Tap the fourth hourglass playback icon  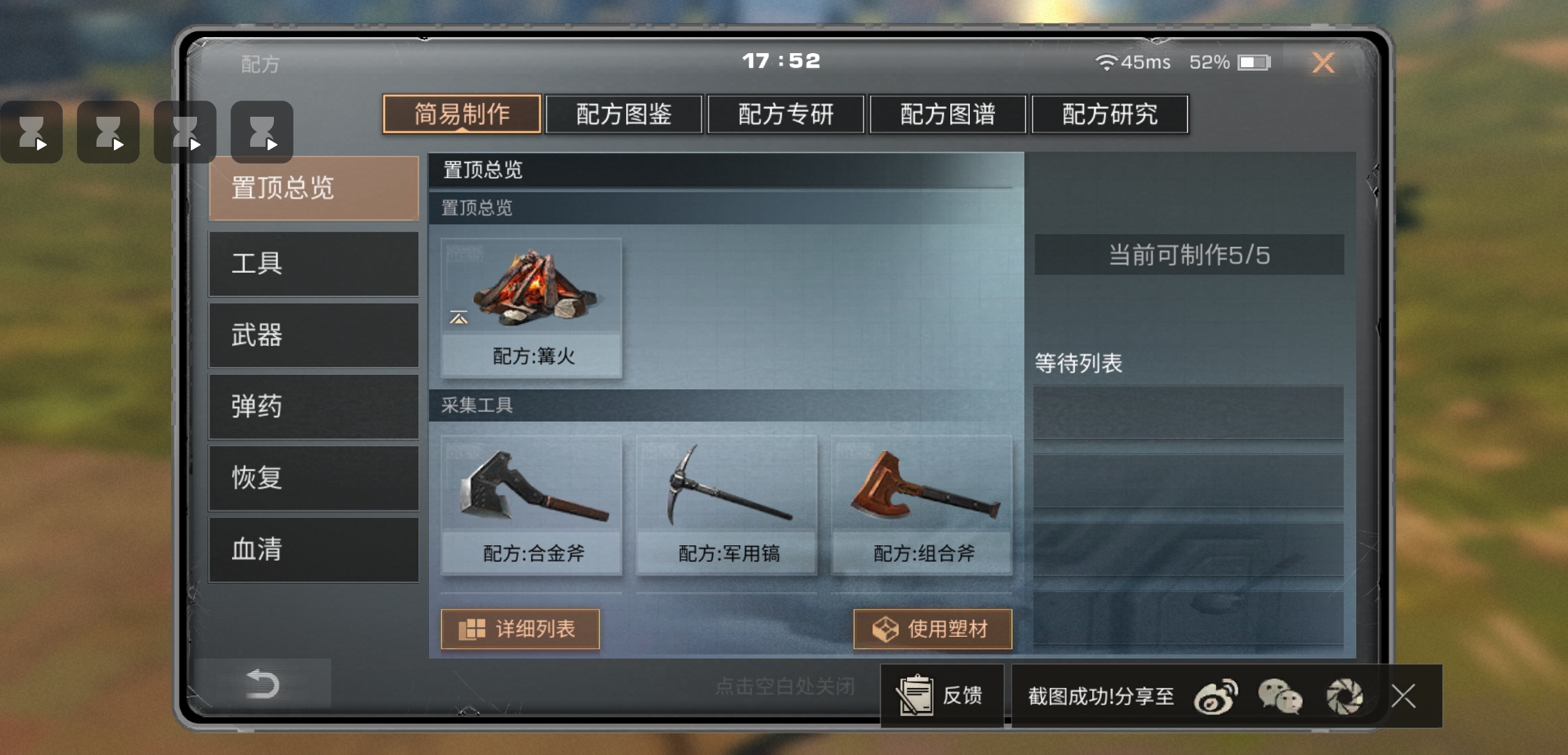262,132
